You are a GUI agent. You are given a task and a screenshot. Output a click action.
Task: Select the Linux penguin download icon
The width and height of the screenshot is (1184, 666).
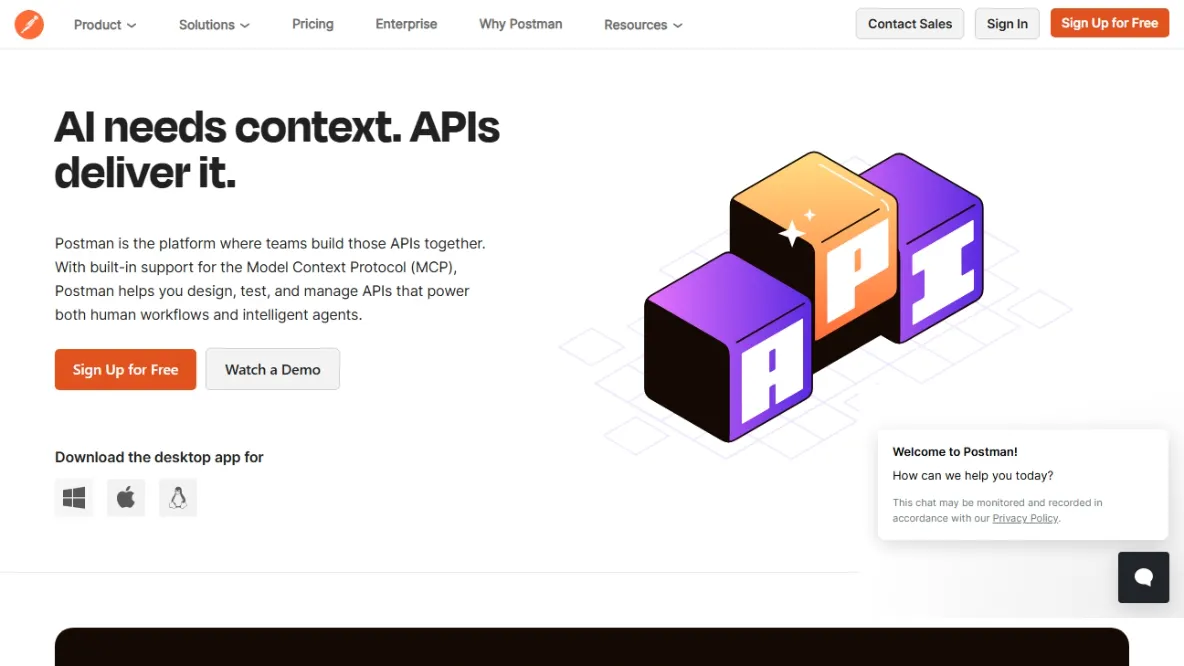tap(178, 497)
